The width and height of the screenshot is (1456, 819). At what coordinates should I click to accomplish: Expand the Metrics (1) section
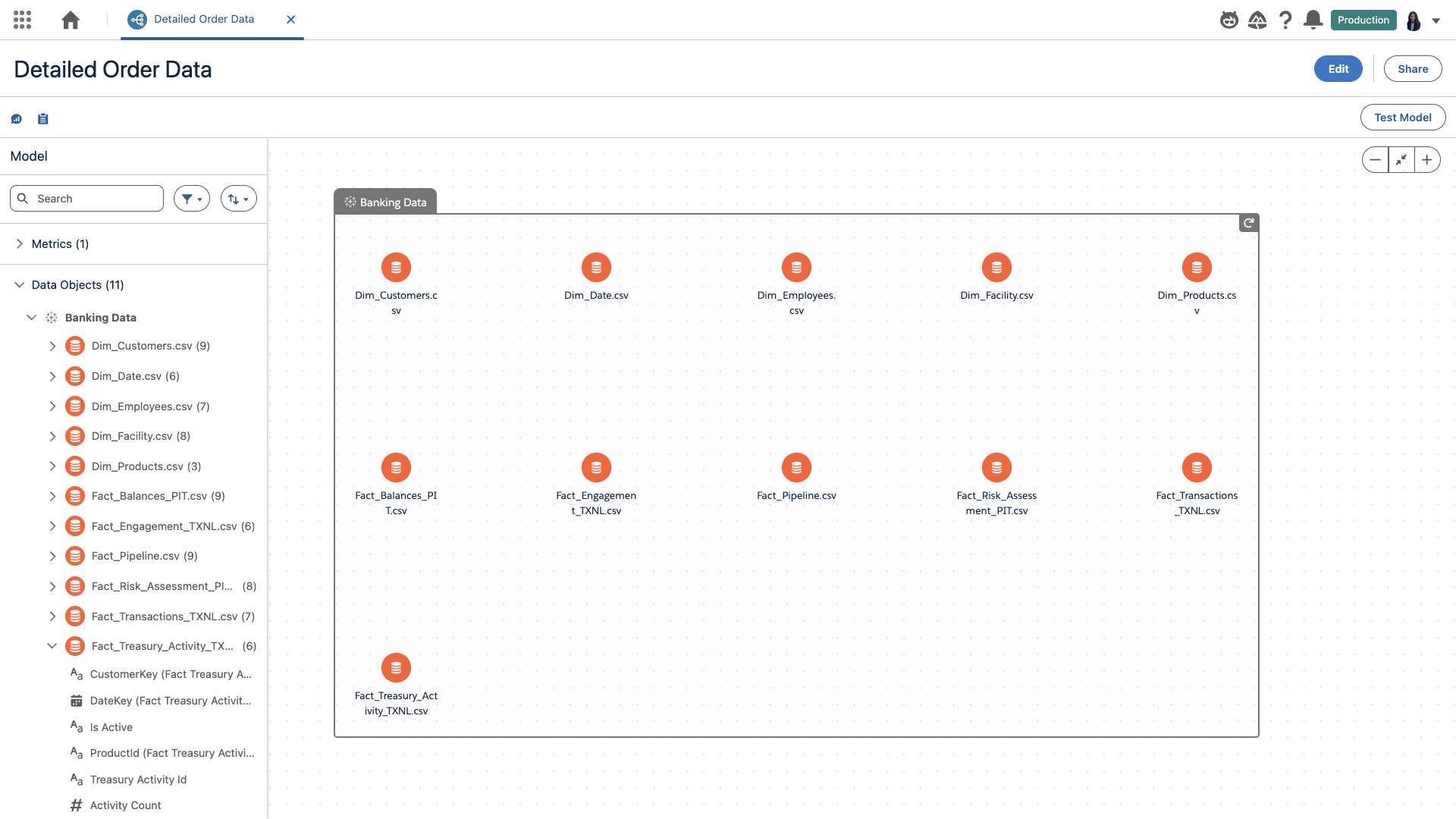(x=20, y=244)
